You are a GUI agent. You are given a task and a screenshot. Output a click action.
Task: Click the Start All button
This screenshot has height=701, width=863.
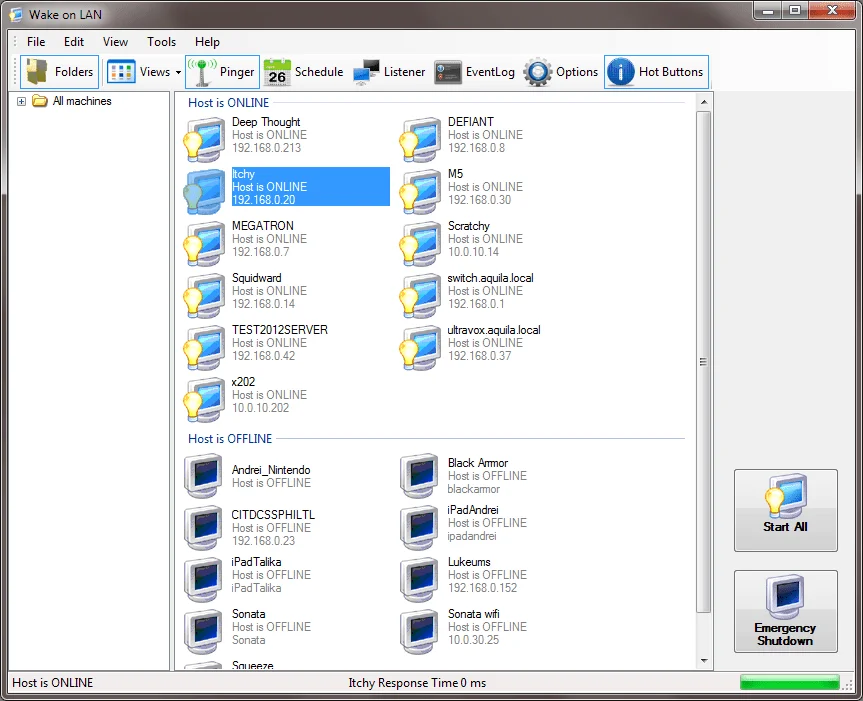[x=785, y=510]
